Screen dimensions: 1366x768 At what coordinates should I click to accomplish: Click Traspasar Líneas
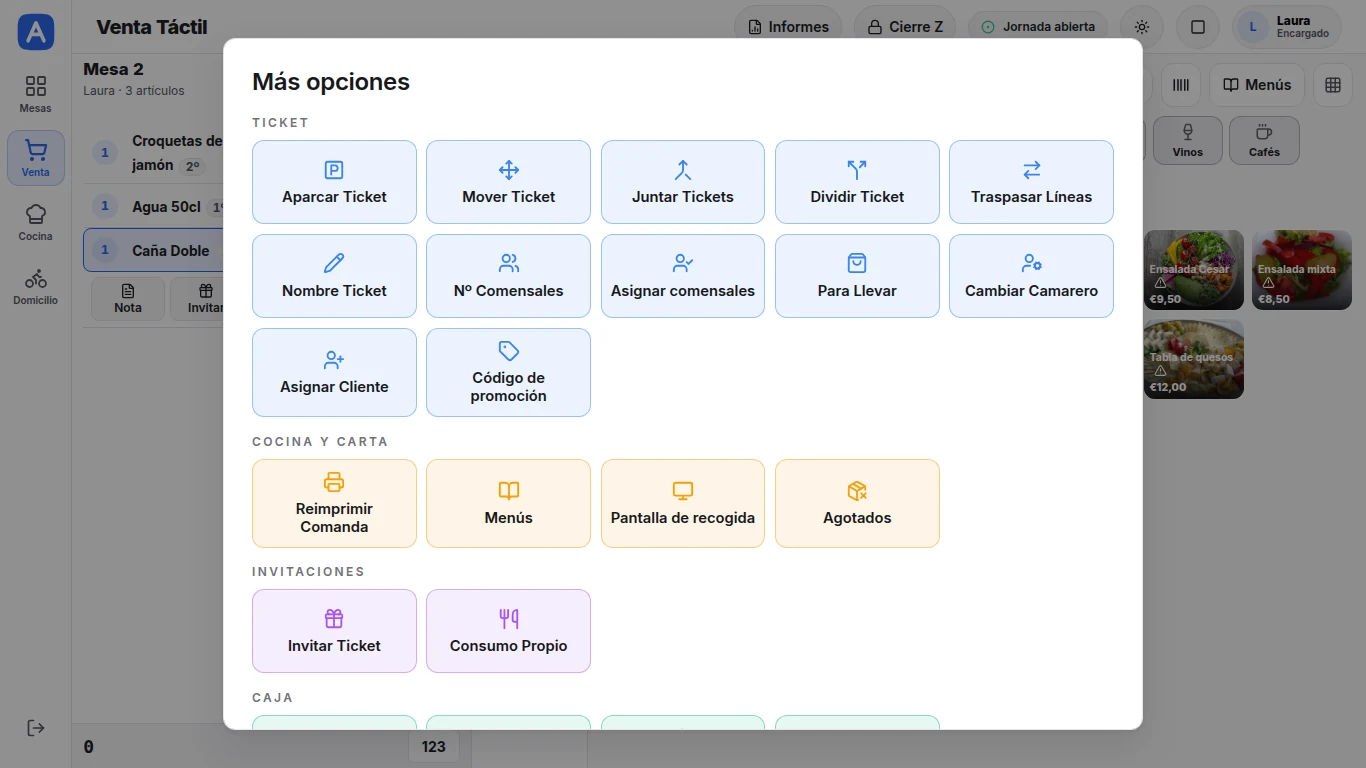pyautogui.click(x=1031, y=182)
